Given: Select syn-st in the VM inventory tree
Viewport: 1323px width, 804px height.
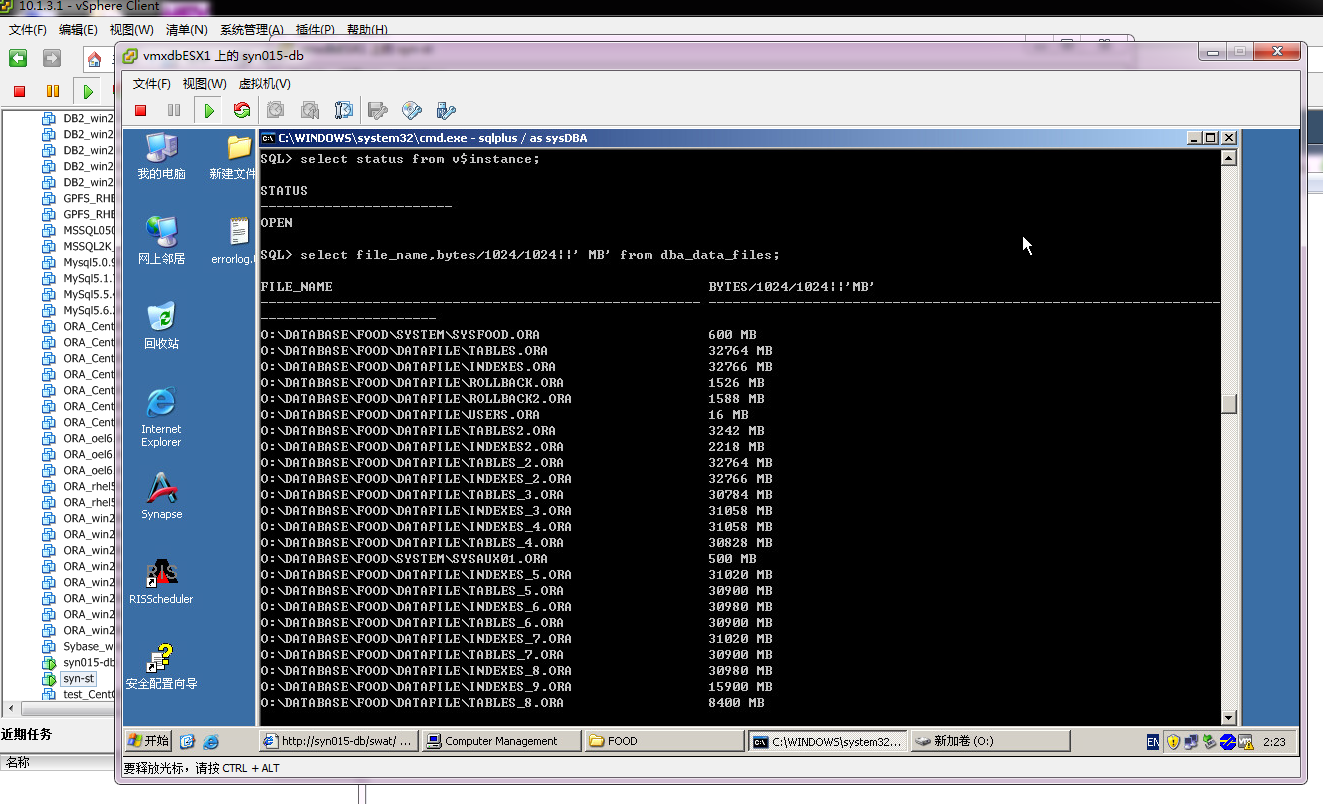Looking at the screenshot, I should [78, 678].
